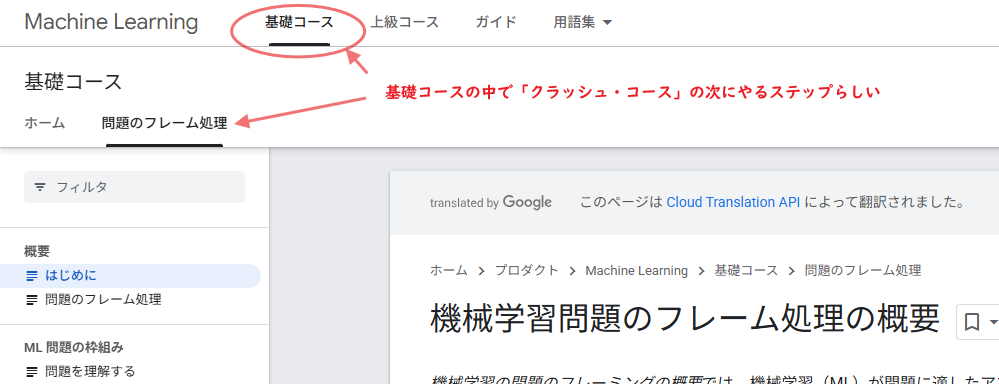Open the 問題を理解する sidebar item
The width and height of the screenshot is (999, 384).
tap(90, 371)
